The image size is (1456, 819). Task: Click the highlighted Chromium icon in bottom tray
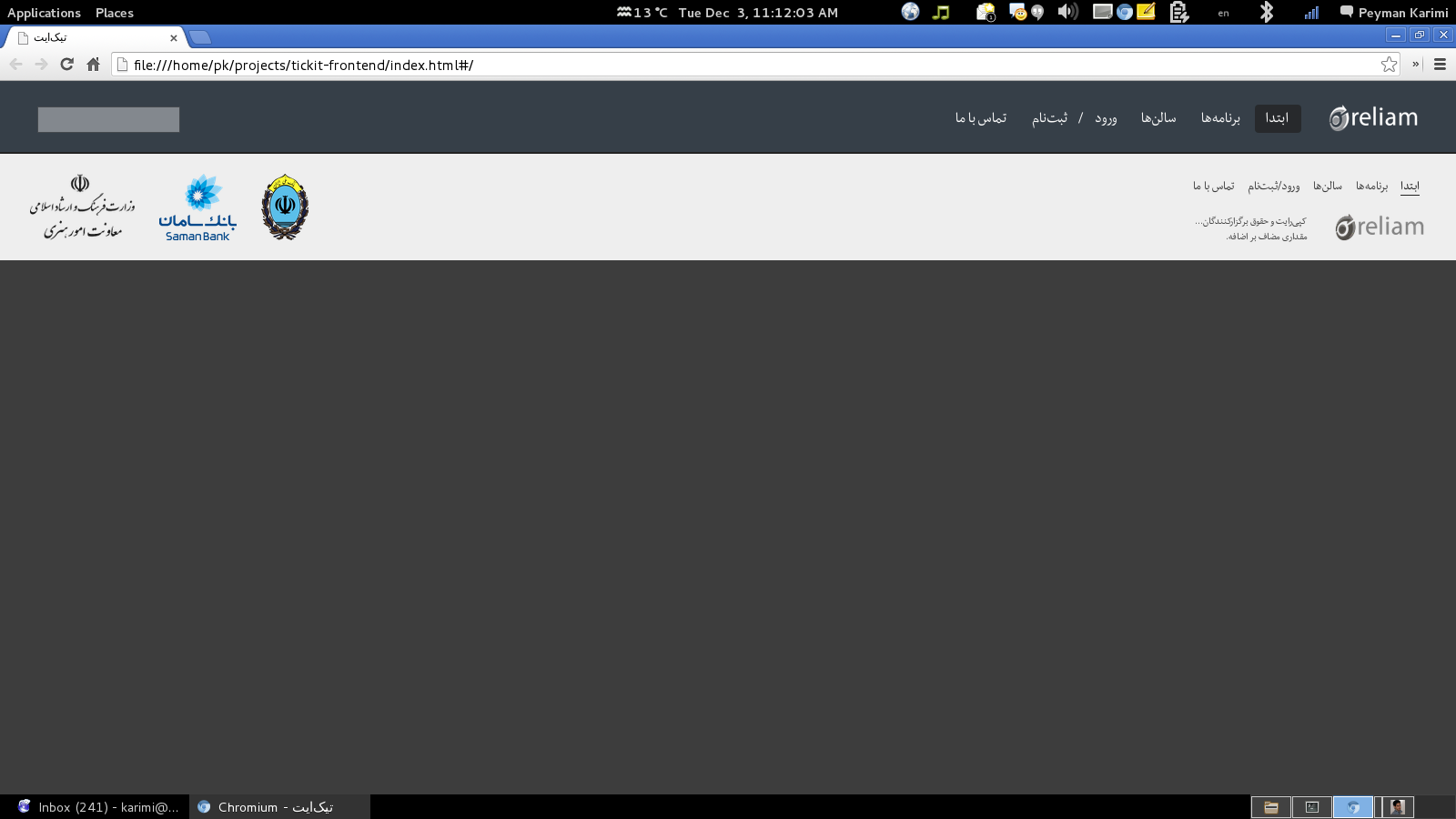click(1353, 807)
